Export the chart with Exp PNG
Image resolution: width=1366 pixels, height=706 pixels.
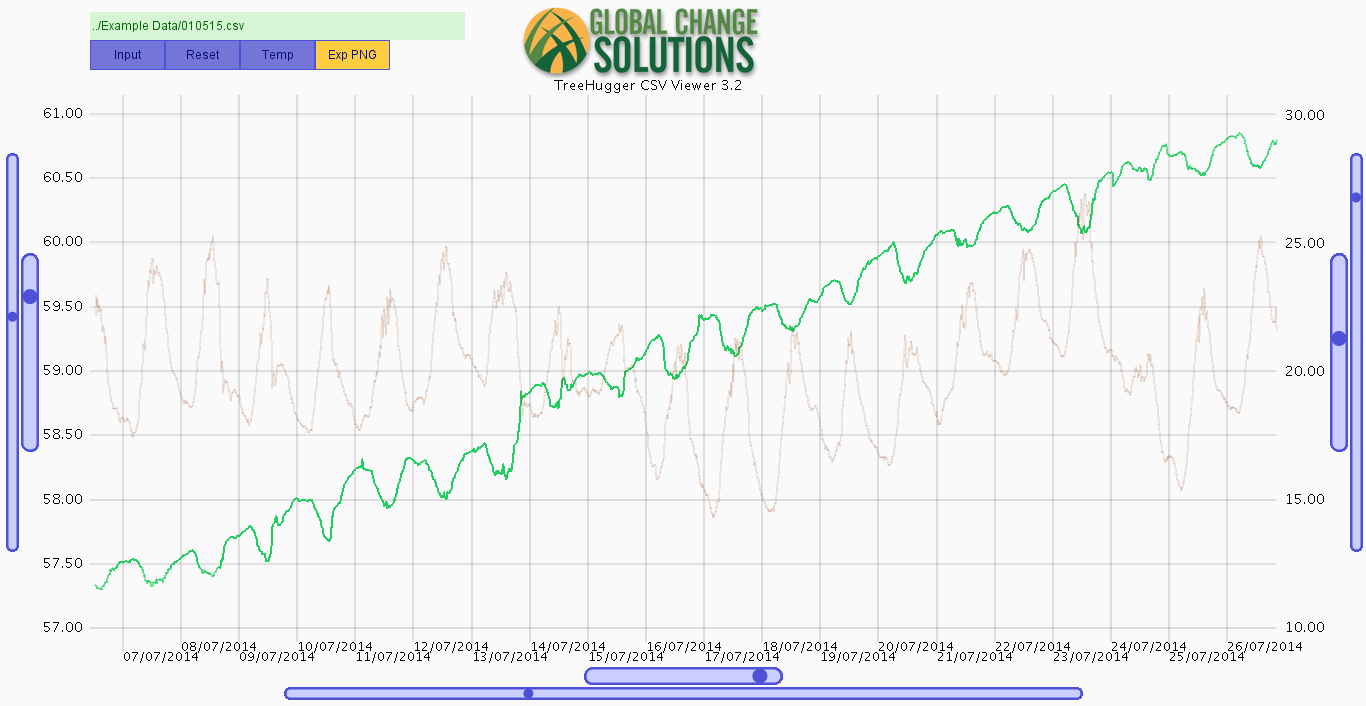pos(352,55)
